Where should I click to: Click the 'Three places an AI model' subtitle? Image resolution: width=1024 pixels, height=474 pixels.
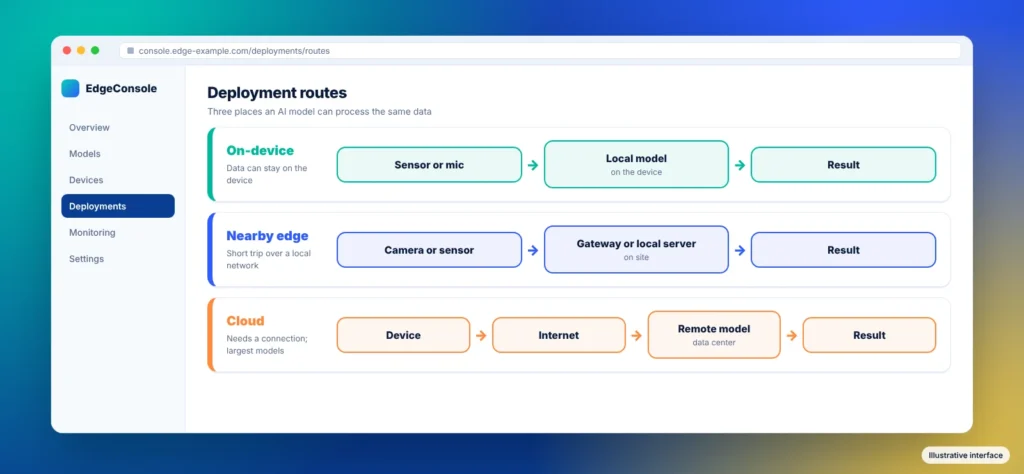point(319,112)
